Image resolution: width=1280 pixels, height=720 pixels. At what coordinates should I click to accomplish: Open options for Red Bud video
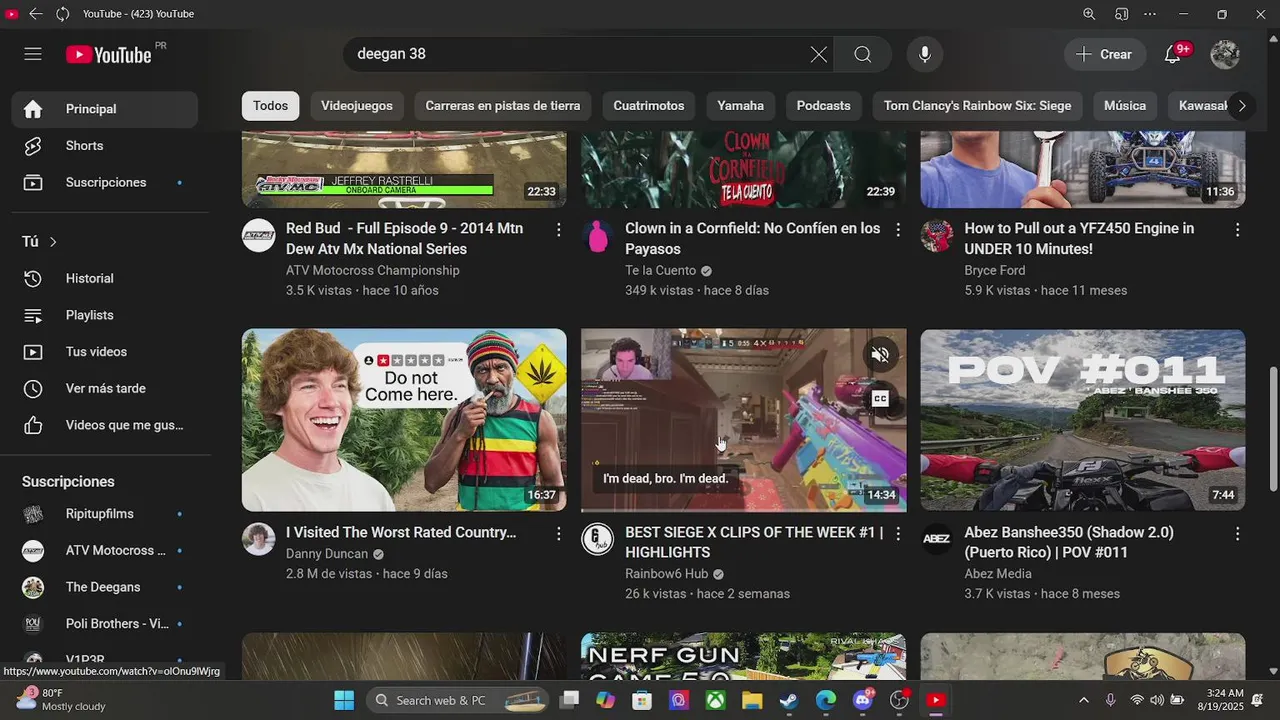click(559, 230)
